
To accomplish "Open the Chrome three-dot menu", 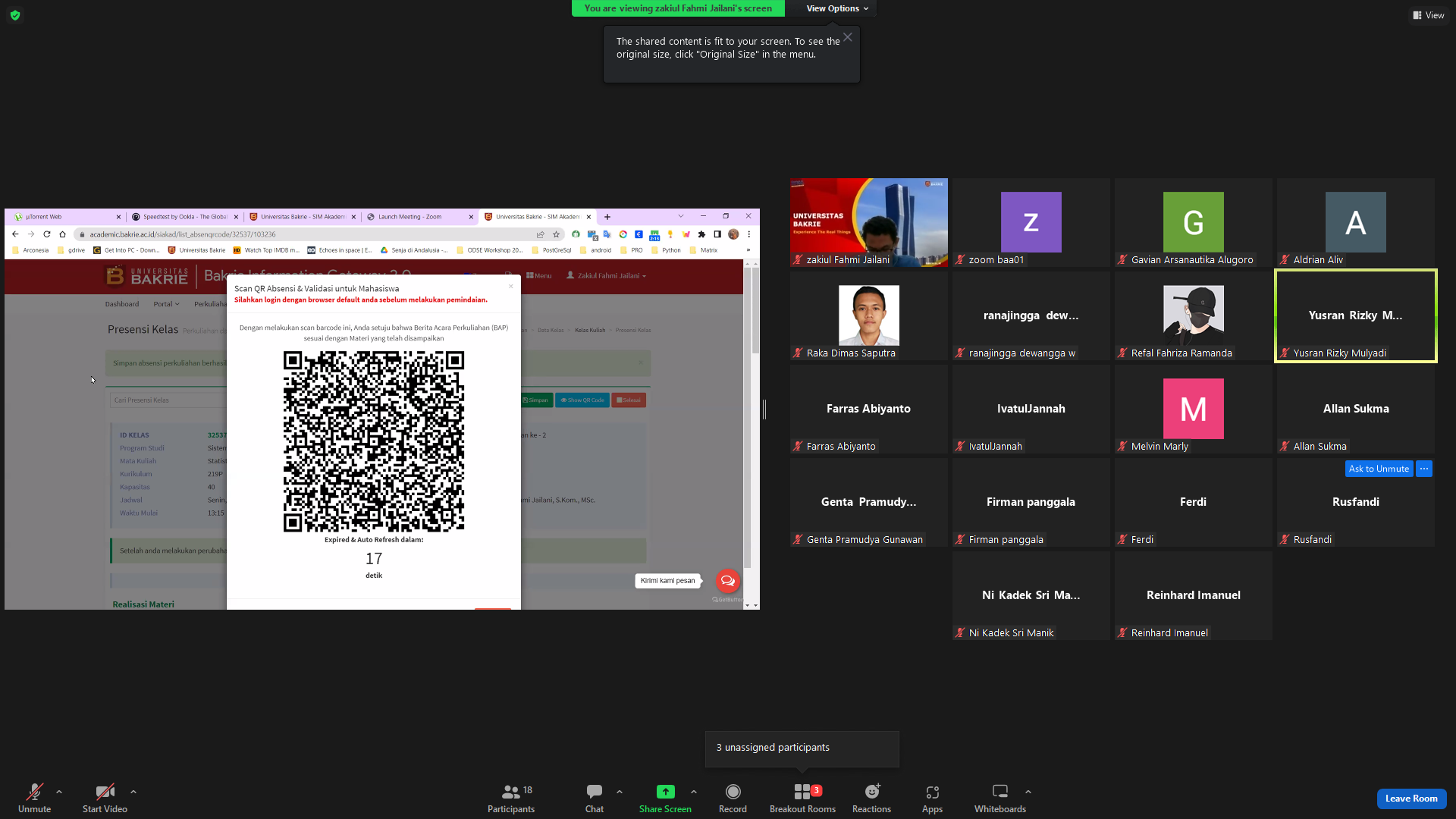I will coord(749,234).
